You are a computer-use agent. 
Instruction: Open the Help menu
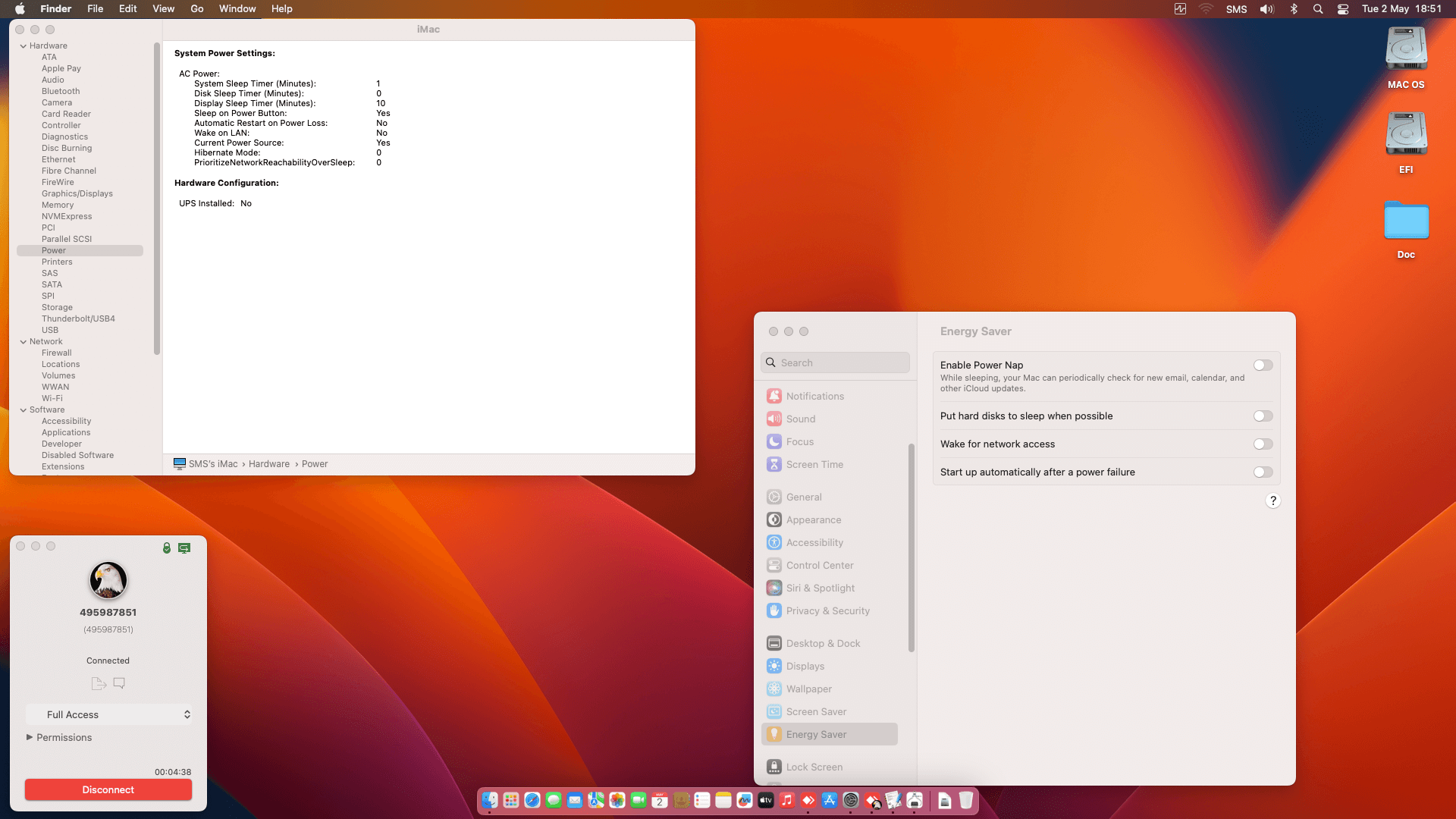(282, 9)
